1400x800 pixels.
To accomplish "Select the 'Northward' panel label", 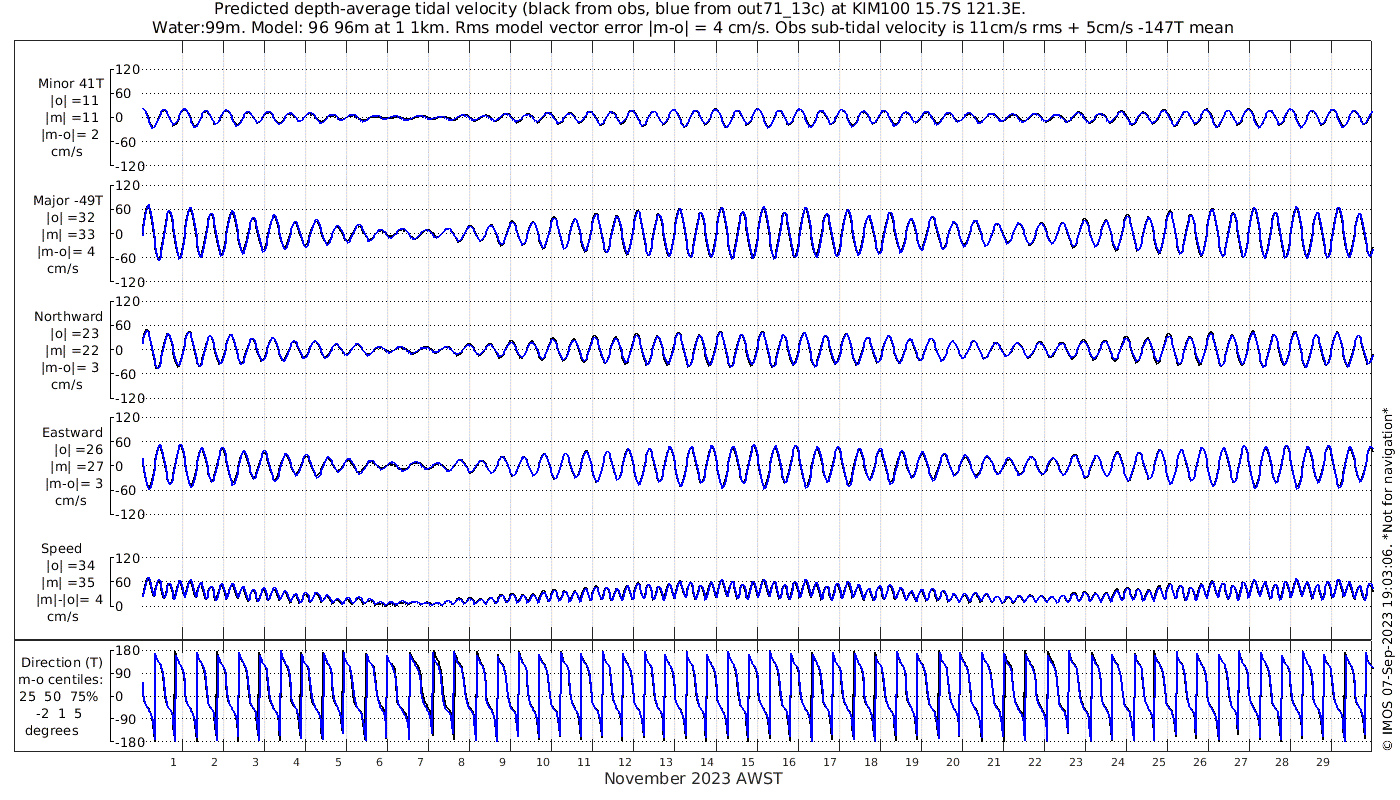I will pos(69,317).
